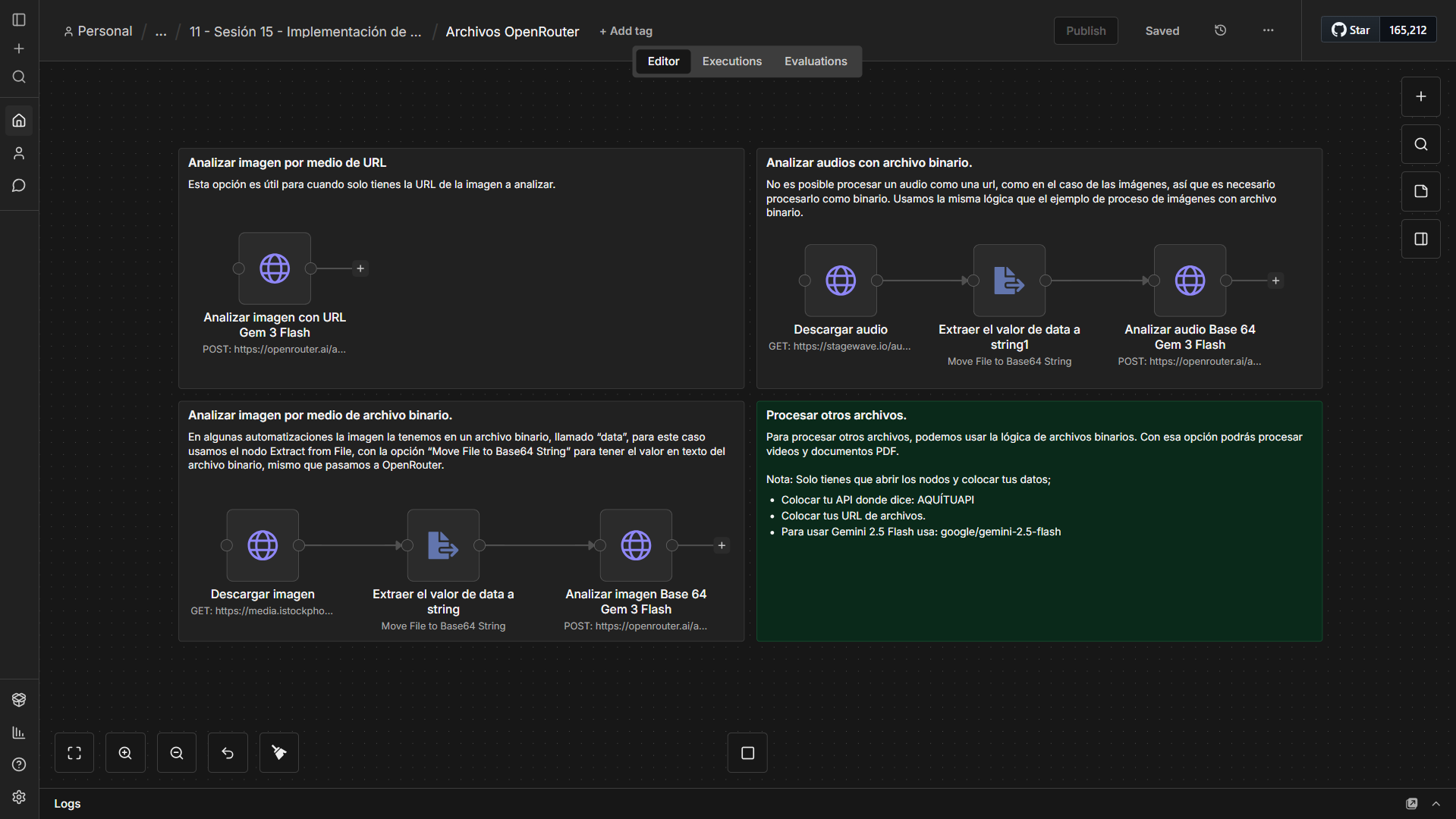
Task: Switch to the Executions tab
Action: (731, 61)
